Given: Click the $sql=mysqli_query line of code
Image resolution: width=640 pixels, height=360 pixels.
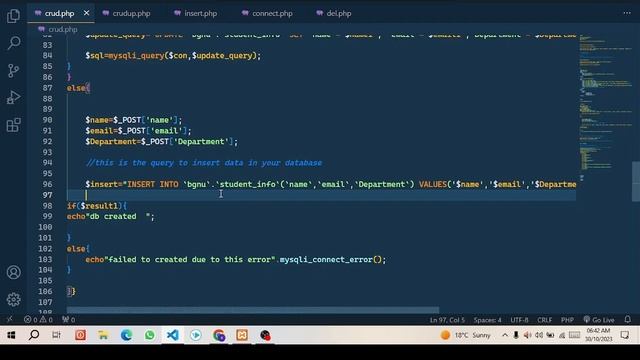Looking at the screenshot, I should pyautogui.click(x=173, y=56).
